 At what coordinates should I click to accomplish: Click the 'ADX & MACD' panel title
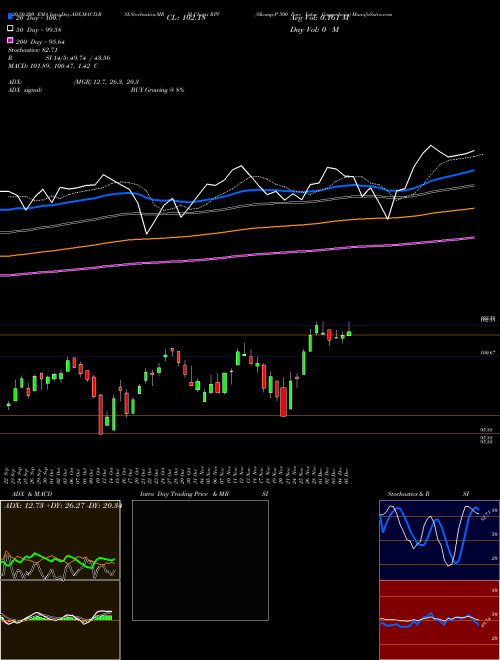point(32,494)
